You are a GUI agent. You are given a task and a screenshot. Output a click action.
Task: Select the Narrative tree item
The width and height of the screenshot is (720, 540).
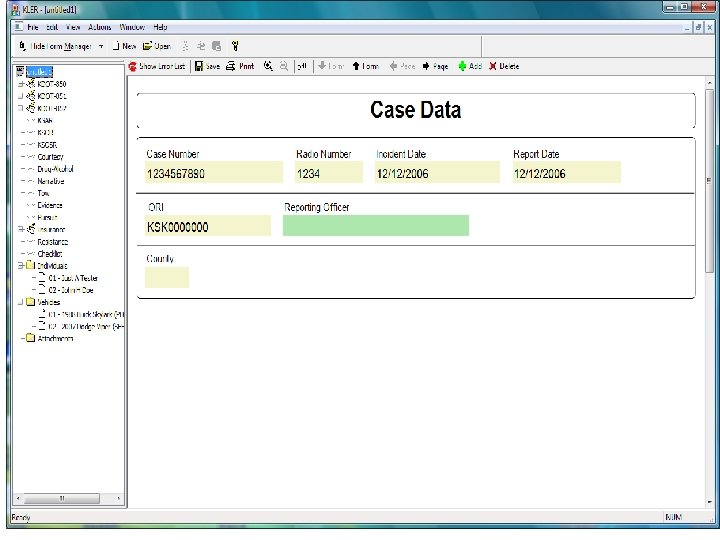tap(51, 181)
